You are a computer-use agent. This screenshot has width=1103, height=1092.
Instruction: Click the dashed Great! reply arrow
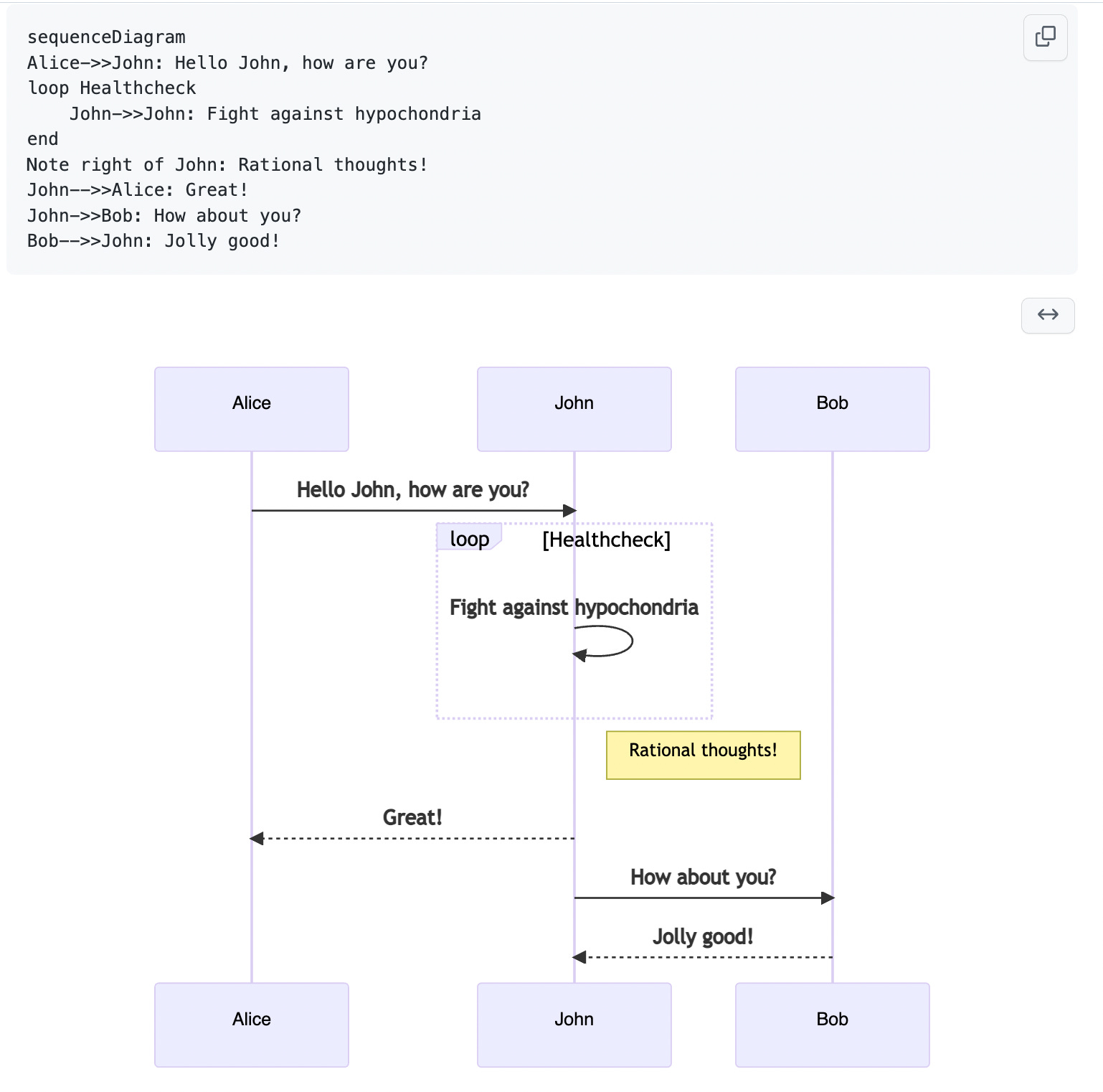click(412, 837)
